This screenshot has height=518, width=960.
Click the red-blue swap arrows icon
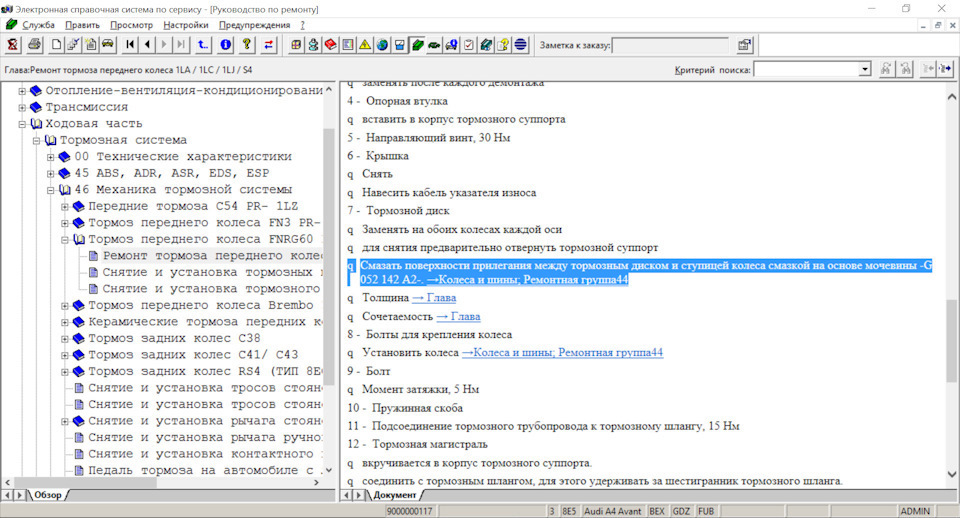[269, 45]
